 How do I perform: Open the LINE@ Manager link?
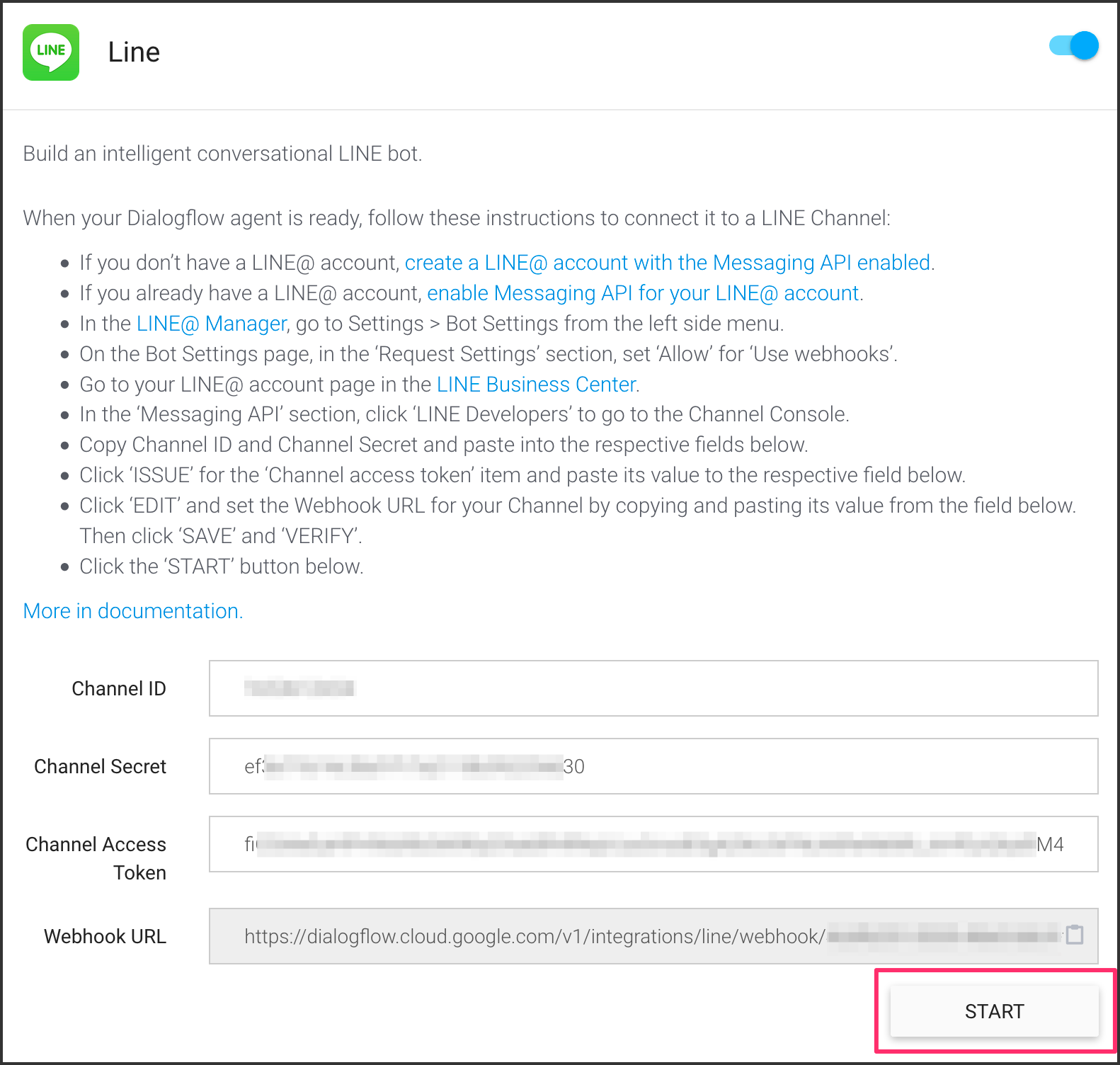(211, 324)
